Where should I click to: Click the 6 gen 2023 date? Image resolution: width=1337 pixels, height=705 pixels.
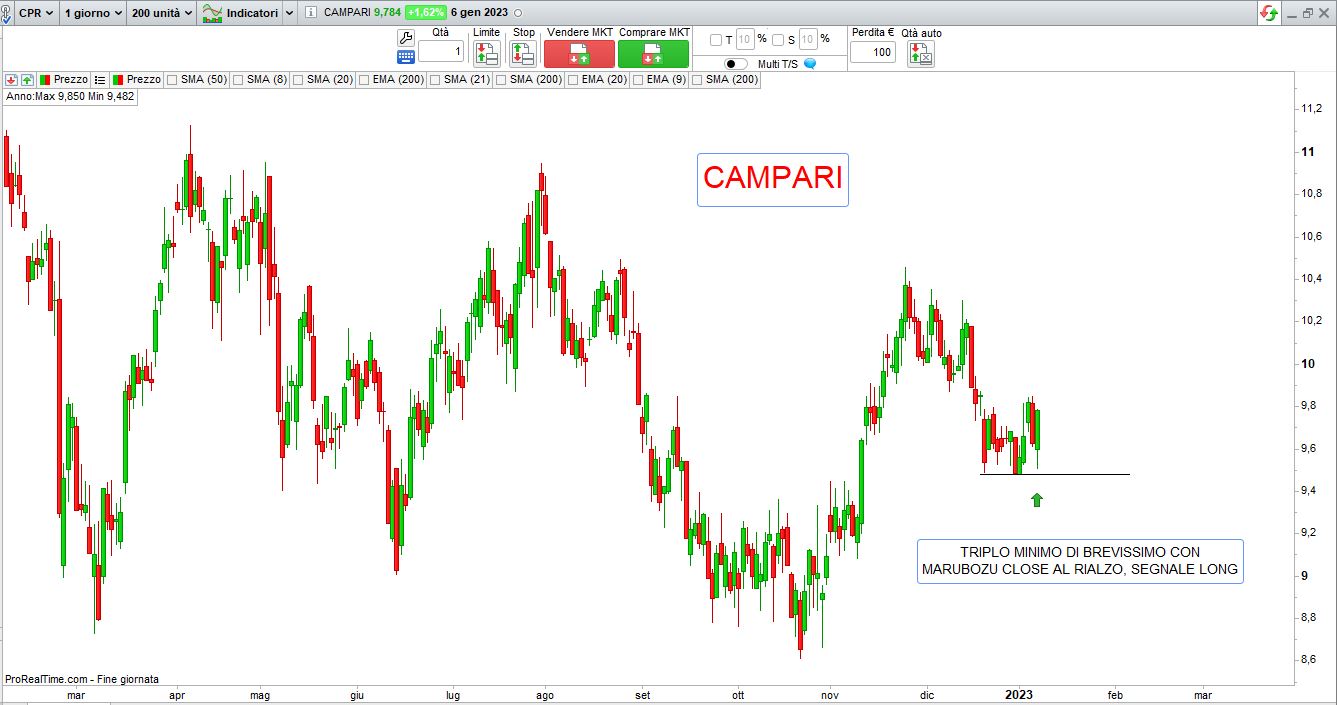click(x=479, y=13)
